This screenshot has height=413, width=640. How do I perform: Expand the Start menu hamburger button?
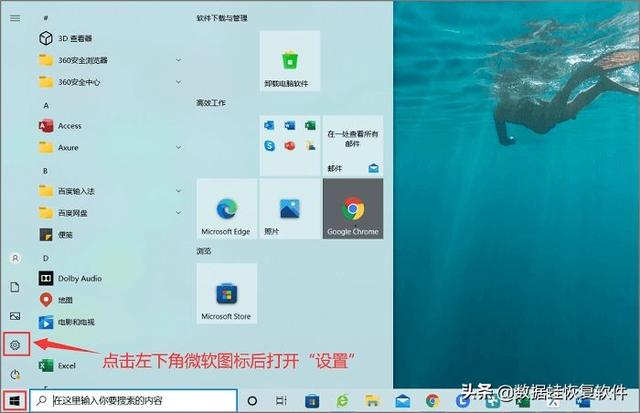pos(15,18)
